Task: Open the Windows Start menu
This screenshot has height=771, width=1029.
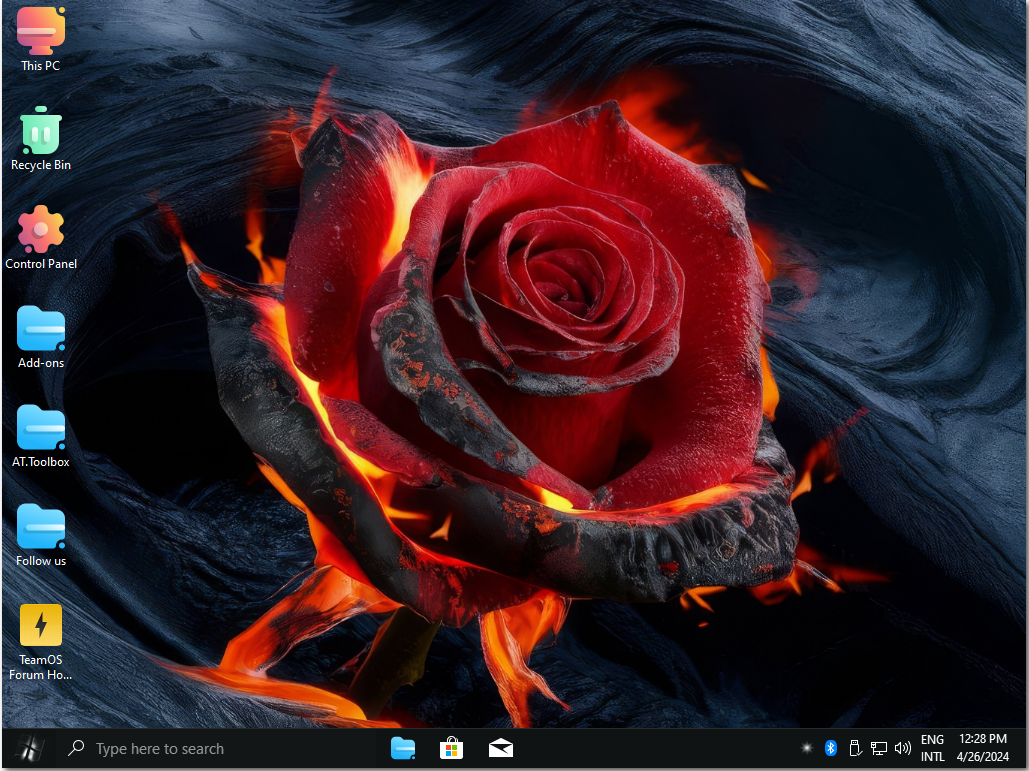Action: 31,748
